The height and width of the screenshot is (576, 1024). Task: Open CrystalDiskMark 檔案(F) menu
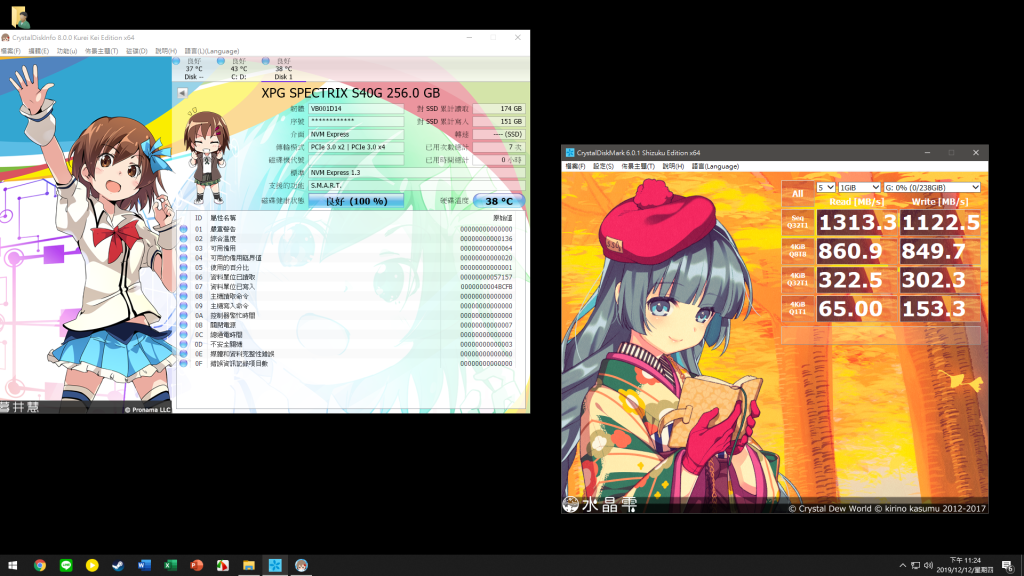[x=575, y=167]
